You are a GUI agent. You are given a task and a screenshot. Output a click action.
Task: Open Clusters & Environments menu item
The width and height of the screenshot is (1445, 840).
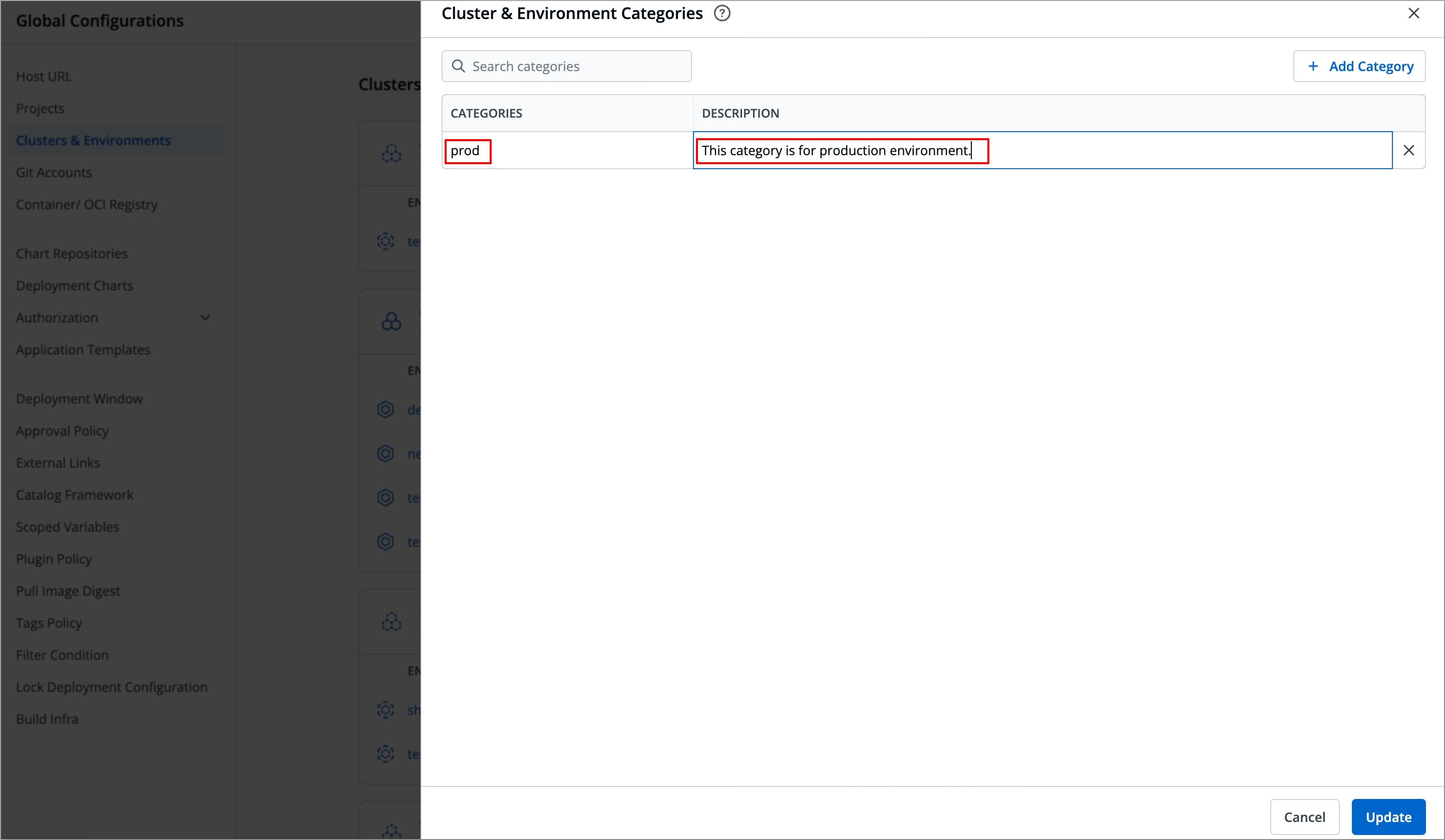pyautogui.click(x=94, y=141)
